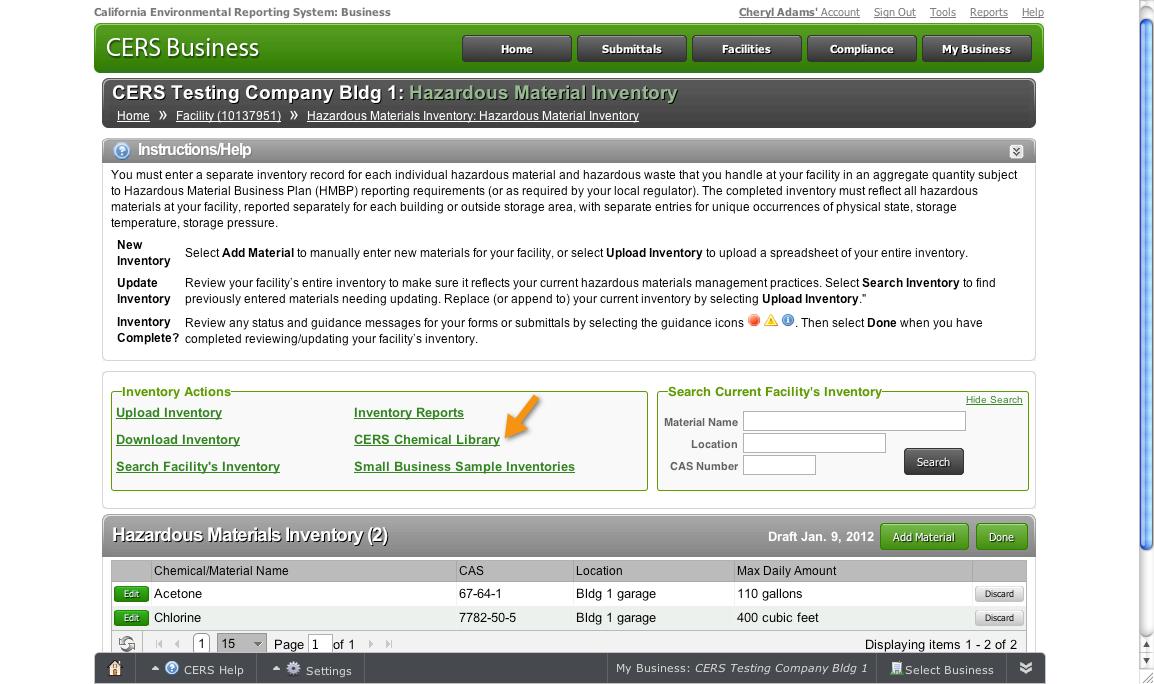Click the home icon in bottom toolbar

(x=115, y=669)
